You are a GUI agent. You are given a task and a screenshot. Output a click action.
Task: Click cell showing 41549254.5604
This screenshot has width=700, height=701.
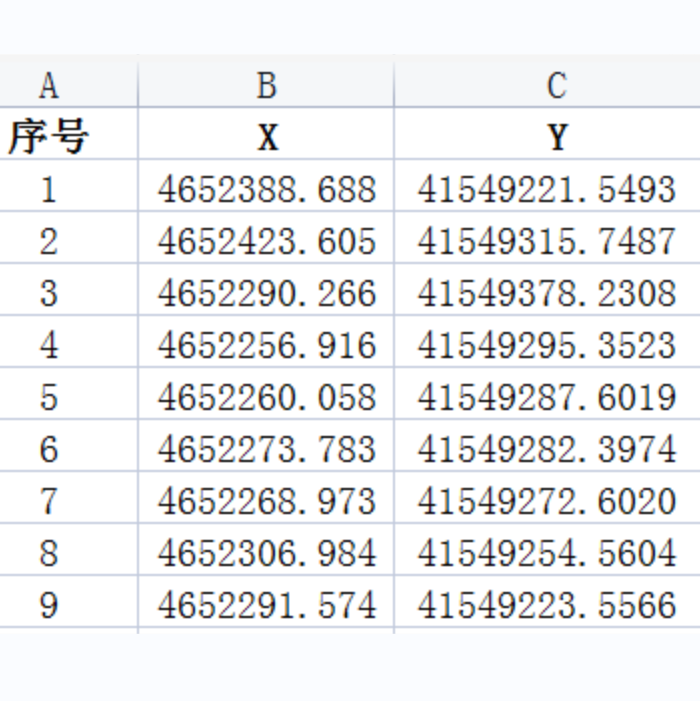548,549
